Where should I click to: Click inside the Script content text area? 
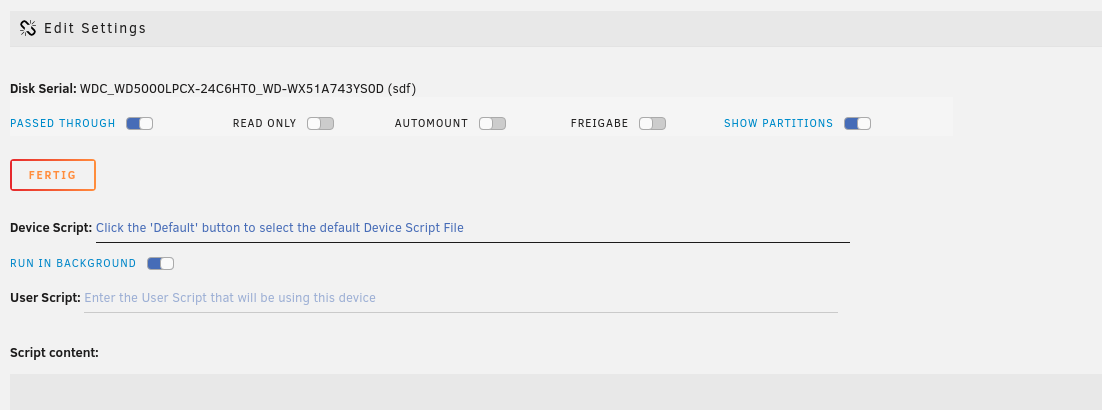(x=556, y=392)
